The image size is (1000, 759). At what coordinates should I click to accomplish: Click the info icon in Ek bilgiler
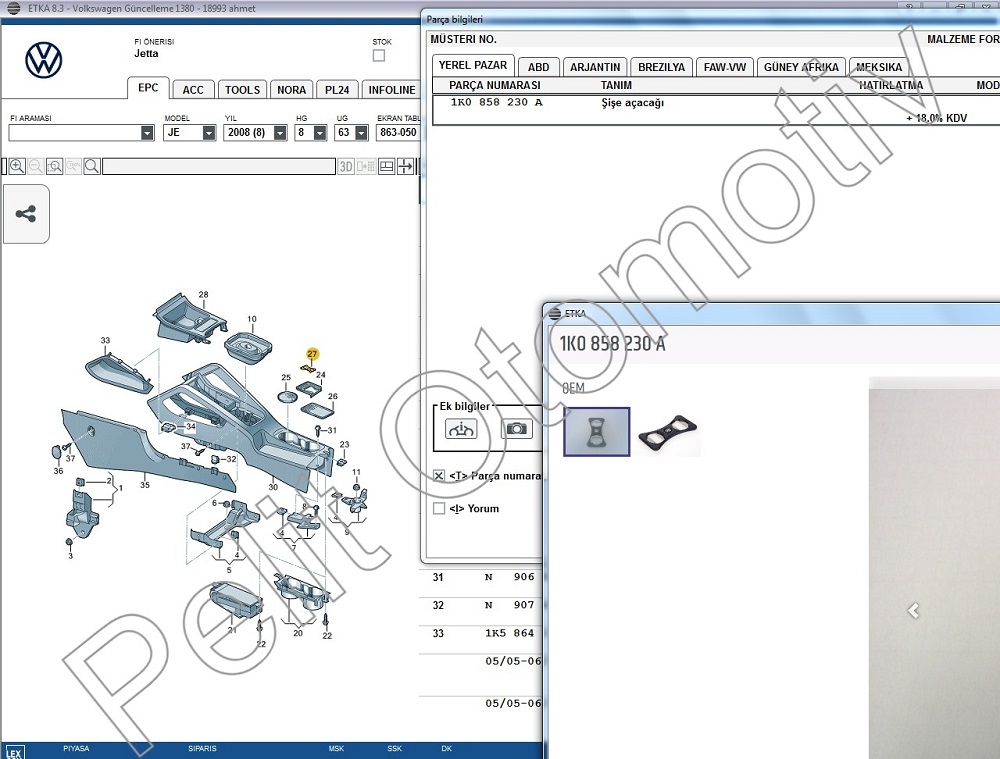pos(461,428)
